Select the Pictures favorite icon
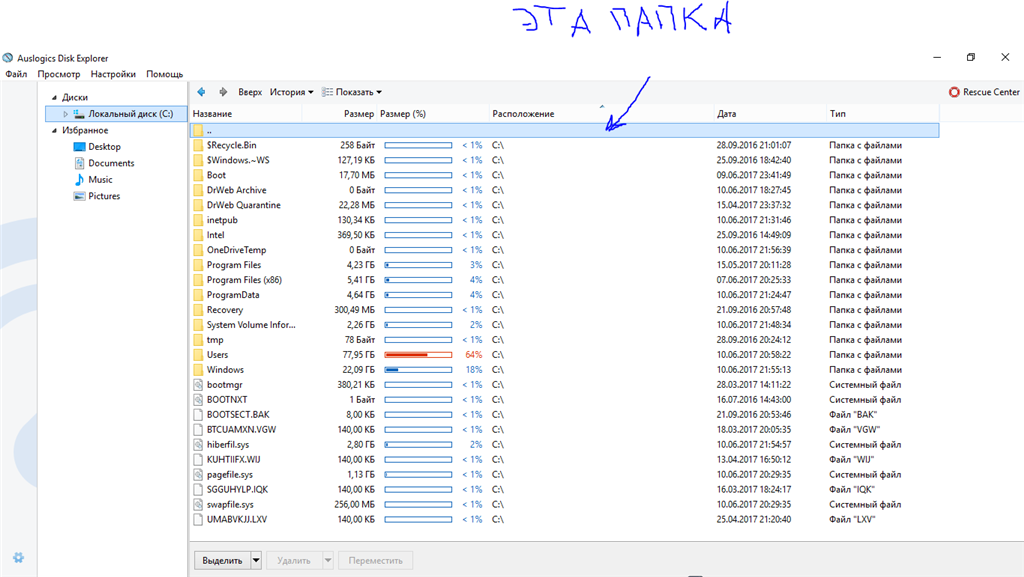The width and height of the screenshot is (1024, 577). [80, 196]
